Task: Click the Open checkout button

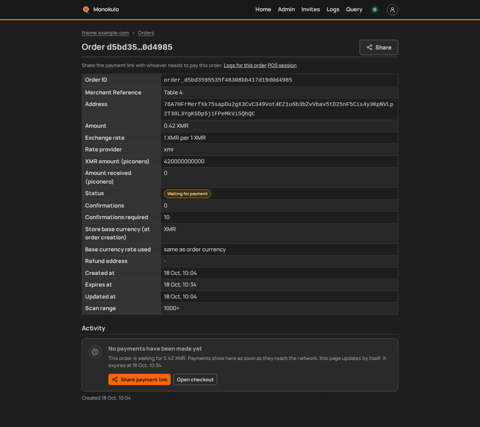Action: click(x=195, y=379)
